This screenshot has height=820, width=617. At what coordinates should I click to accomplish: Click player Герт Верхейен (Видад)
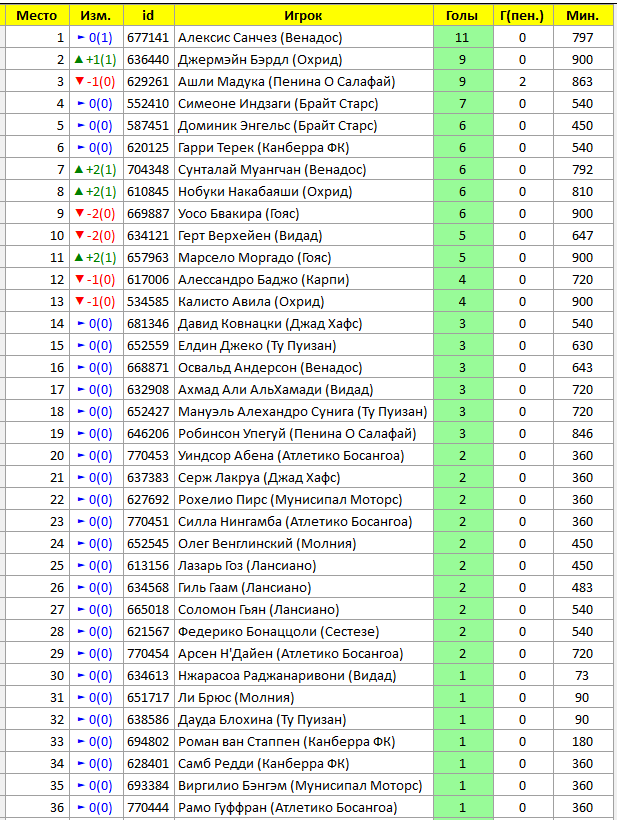(250, 235)
